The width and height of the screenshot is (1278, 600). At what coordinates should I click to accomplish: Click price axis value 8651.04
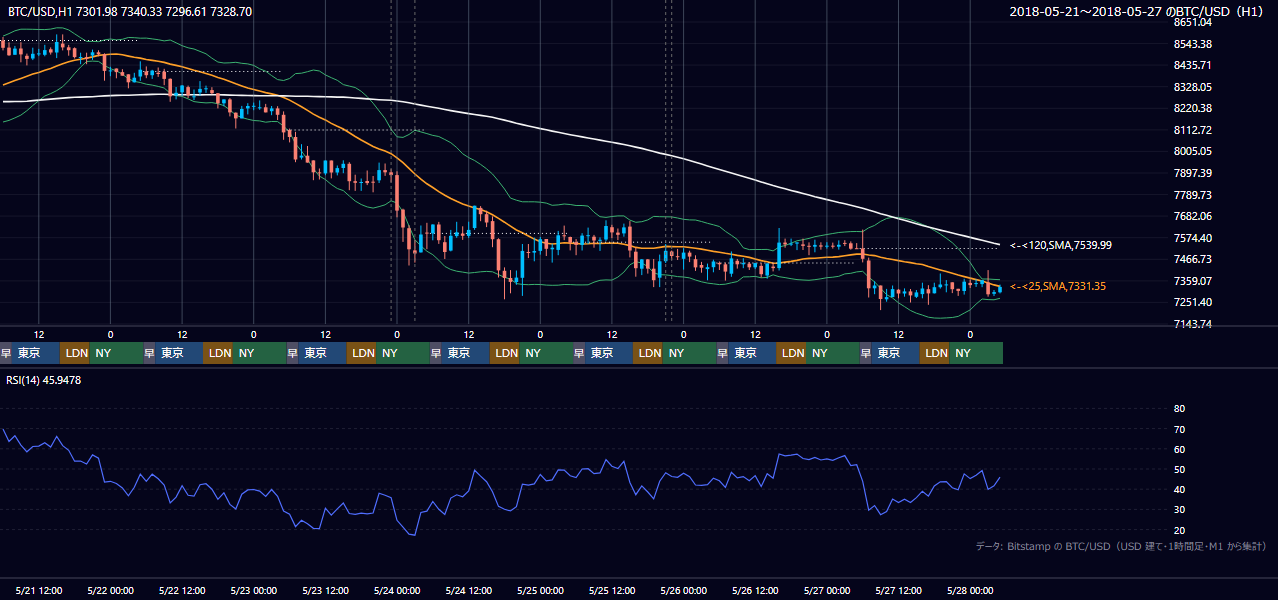pyautogui.click(x=1193, y=22)
